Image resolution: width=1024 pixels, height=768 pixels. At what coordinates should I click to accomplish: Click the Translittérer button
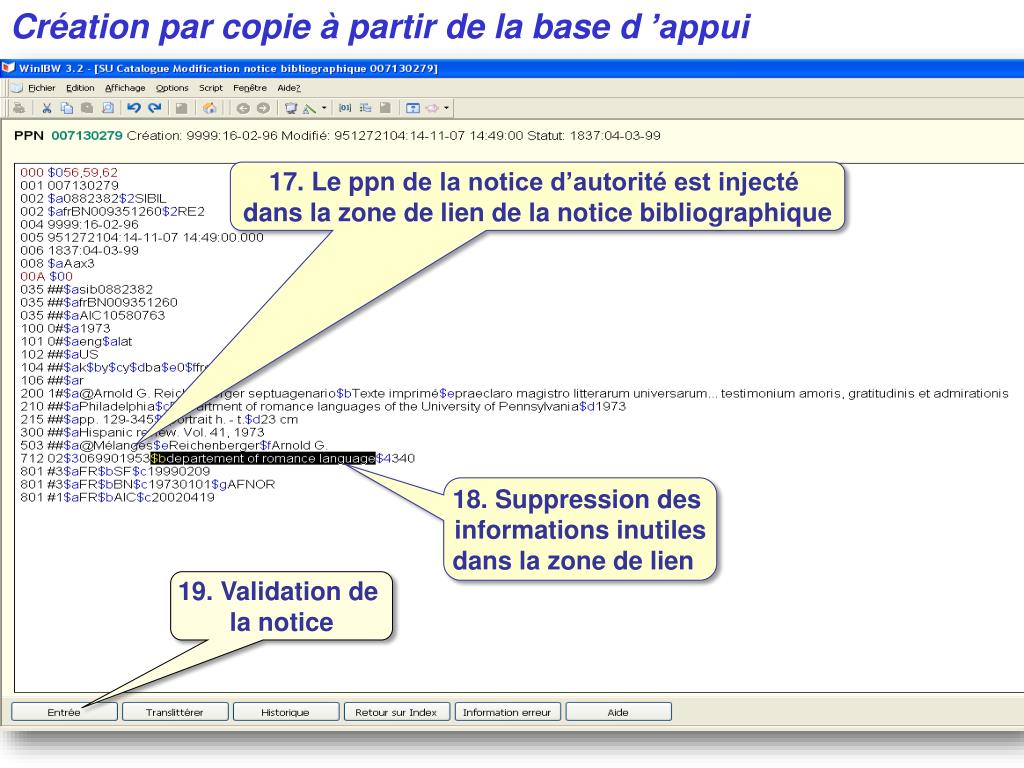pos(175,712)
